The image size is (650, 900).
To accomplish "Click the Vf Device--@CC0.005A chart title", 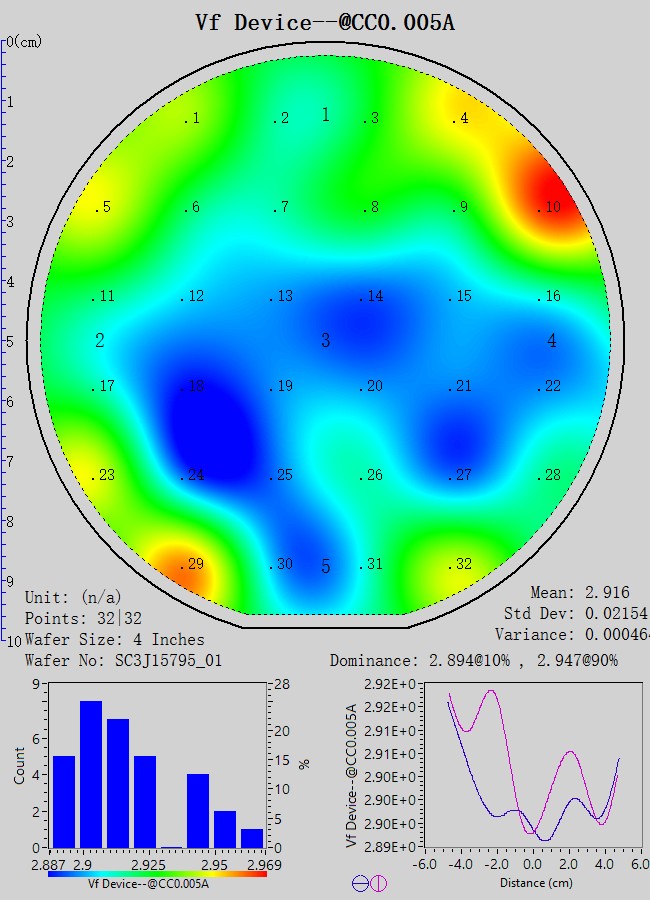I will click(x=325, y=22).
